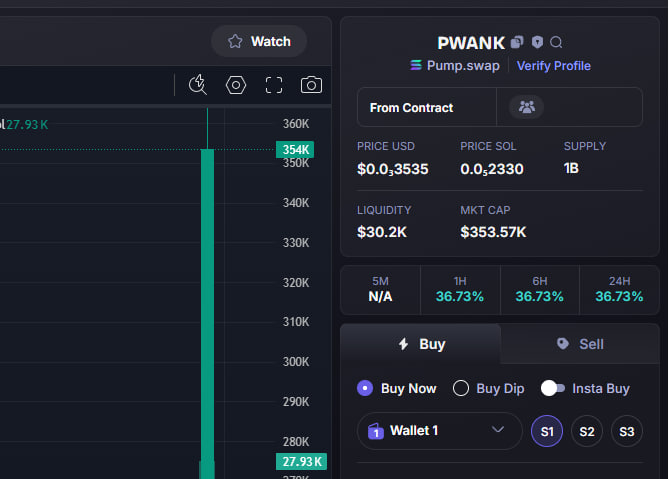Screen dimensions: 669x479
Task: Click the PRICE SOL value 0.0₅2330
Action: pos(492,169)
